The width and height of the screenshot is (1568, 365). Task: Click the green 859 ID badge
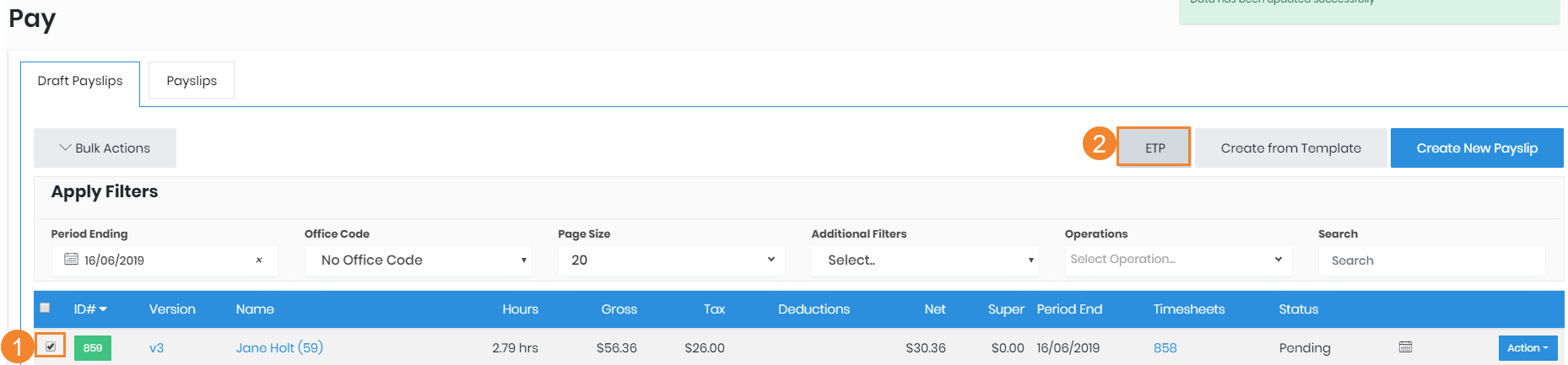(93, 348)
